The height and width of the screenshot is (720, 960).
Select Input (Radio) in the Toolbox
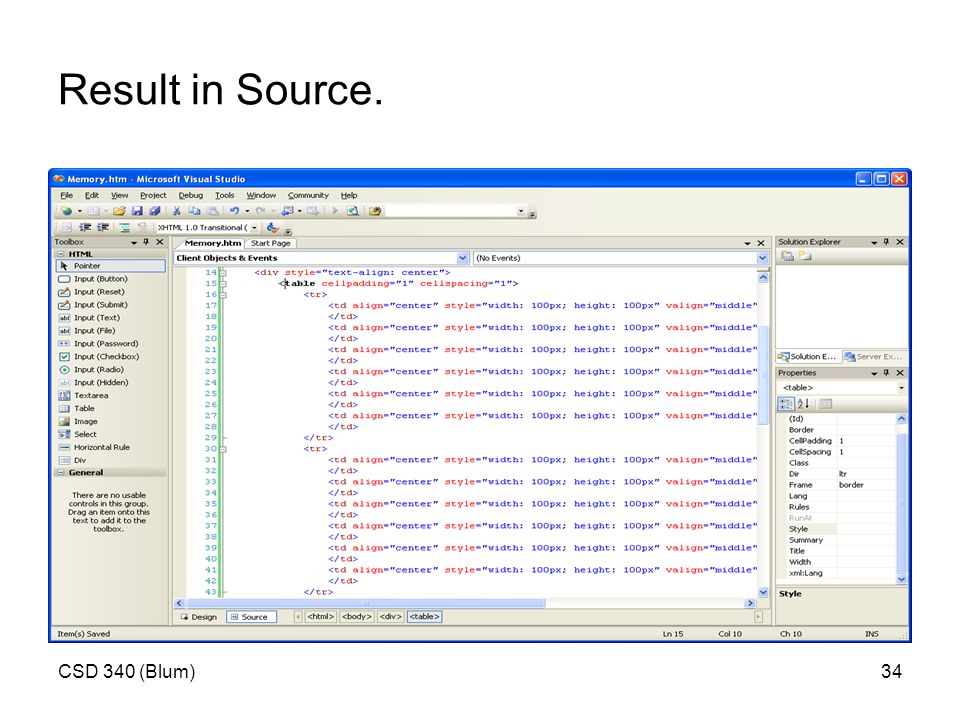click(x=110, y=370)
